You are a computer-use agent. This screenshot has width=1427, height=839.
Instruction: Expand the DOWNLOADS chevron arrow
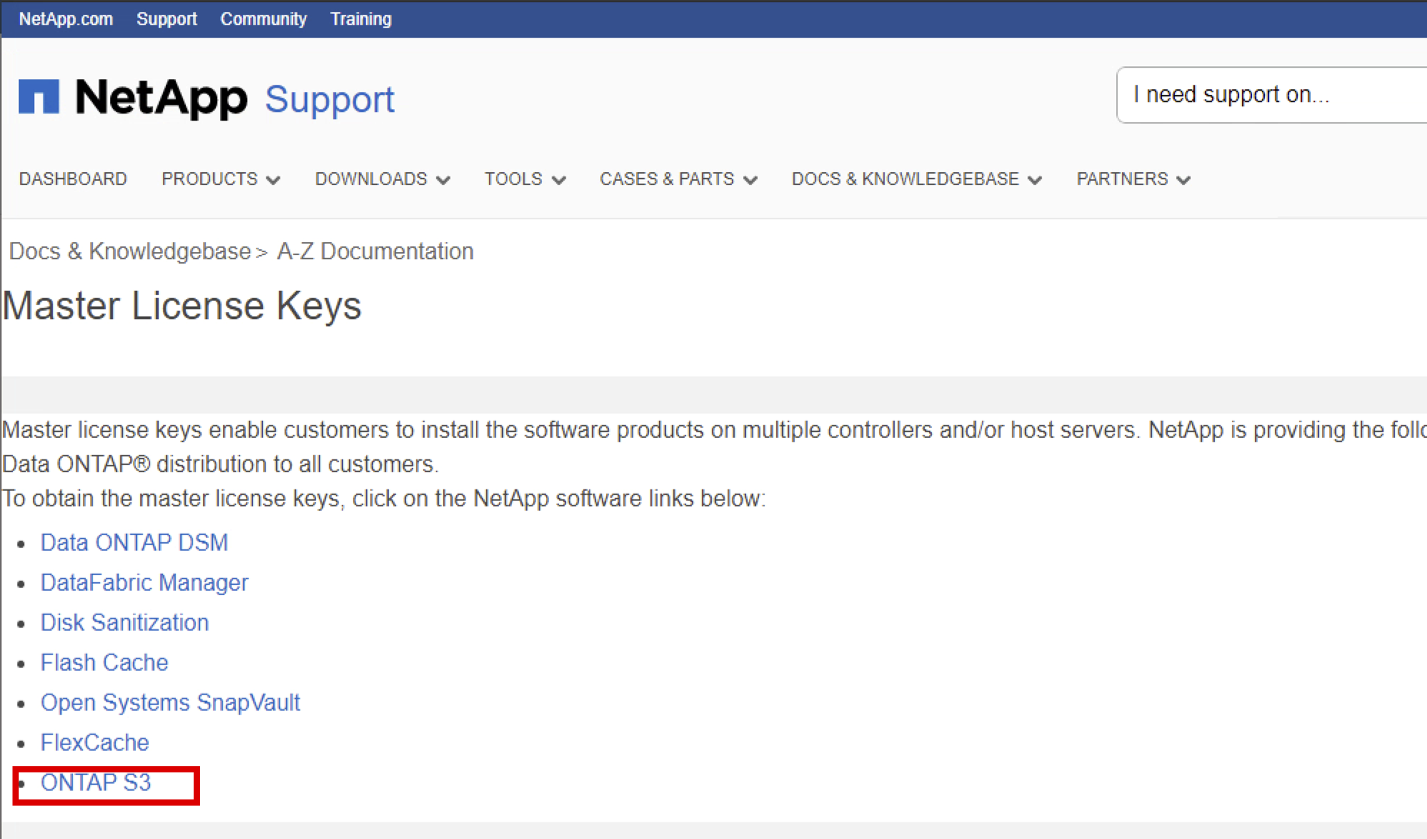443,180
